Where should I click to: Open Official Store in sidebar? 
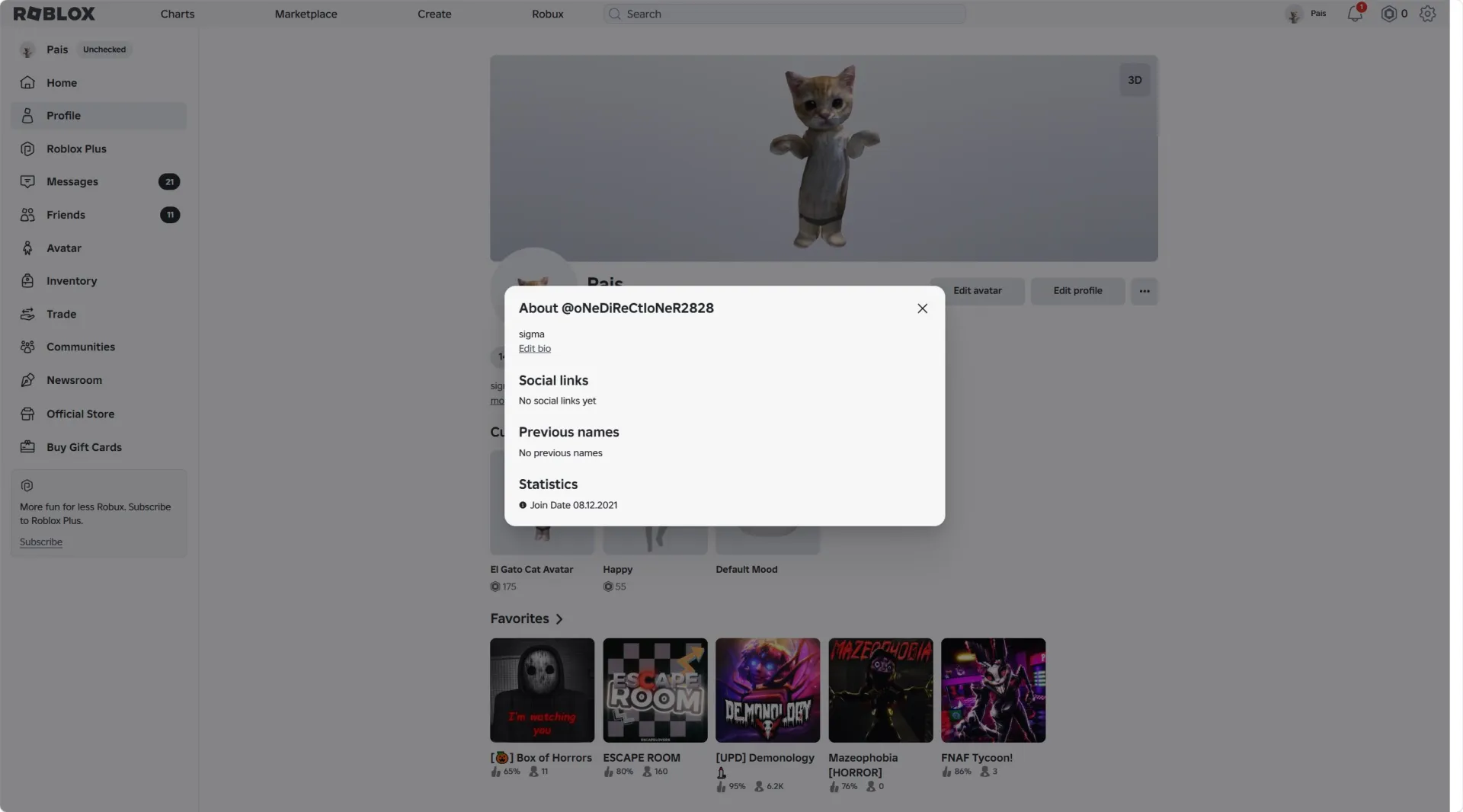click(99, 414)
